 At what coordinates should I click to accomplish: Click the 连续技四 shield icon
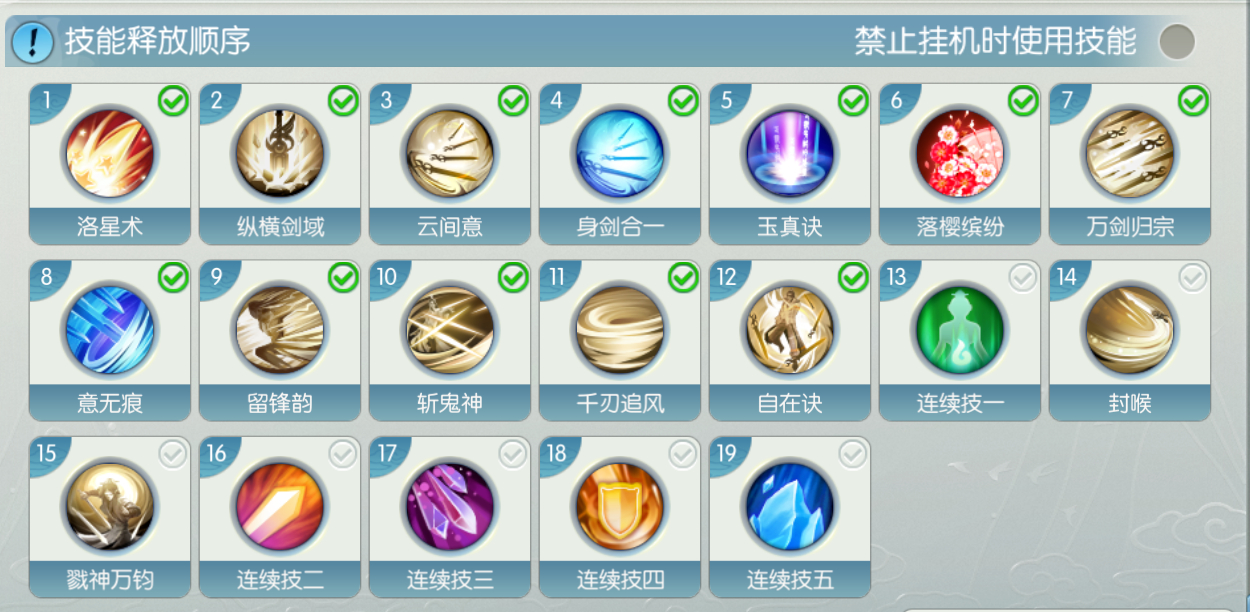(620, 506)
